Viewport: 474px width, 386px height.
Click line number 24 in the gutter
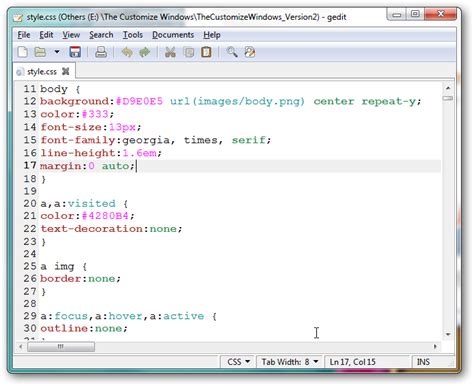click(x=30, y=254)
